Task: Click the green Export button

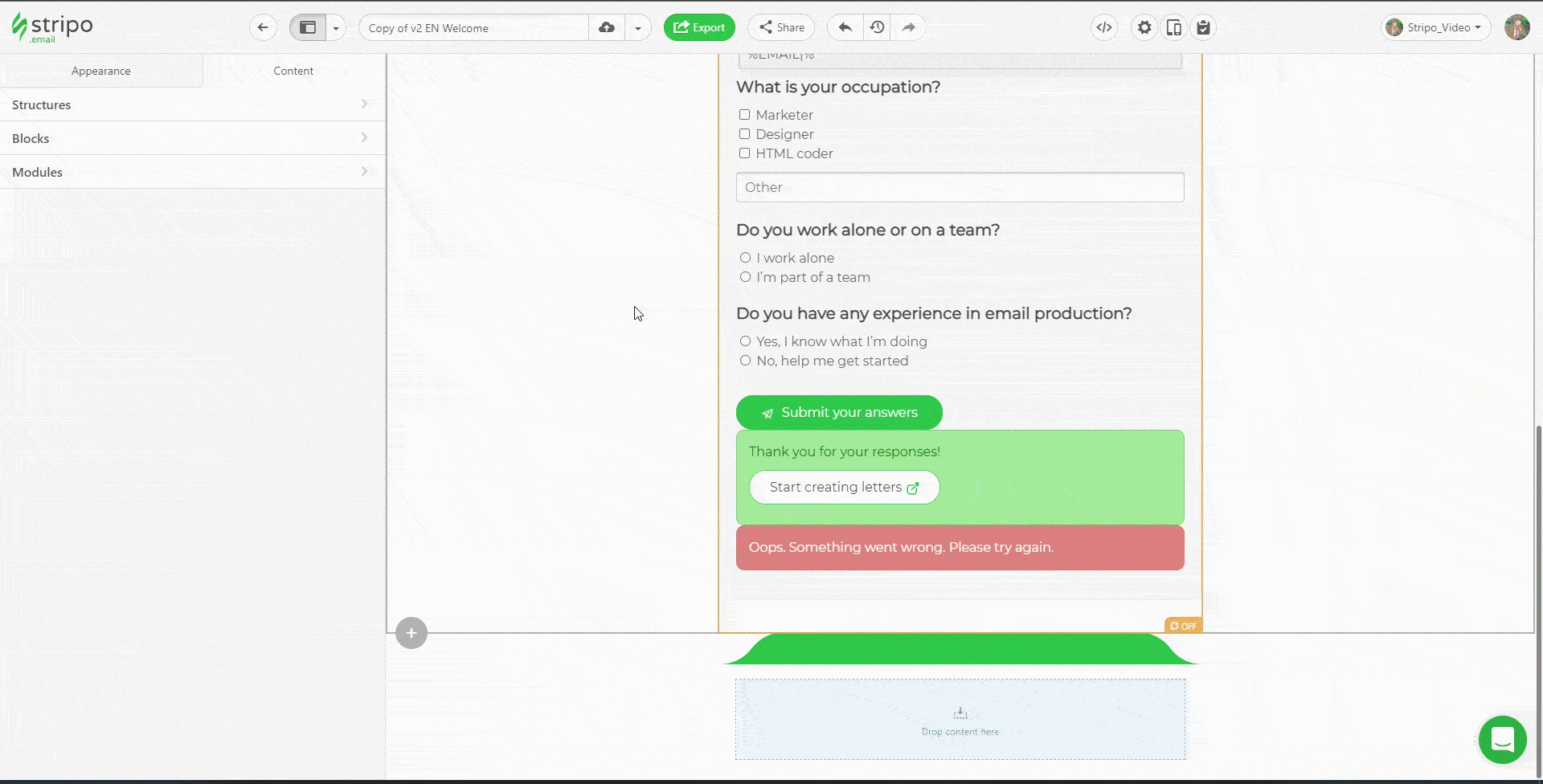Action: (x=699, y=27)
